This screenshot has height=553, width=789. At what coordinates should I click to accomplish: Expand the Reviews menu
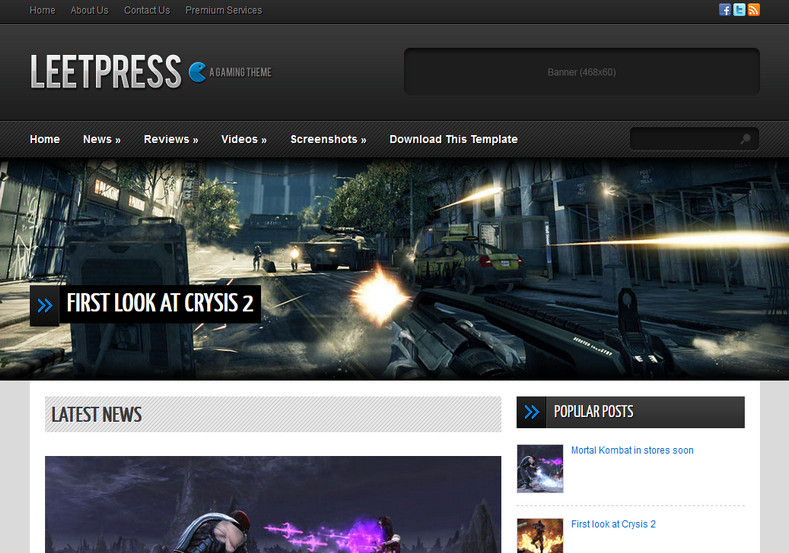pyautogui.click(x=171, y=139)
